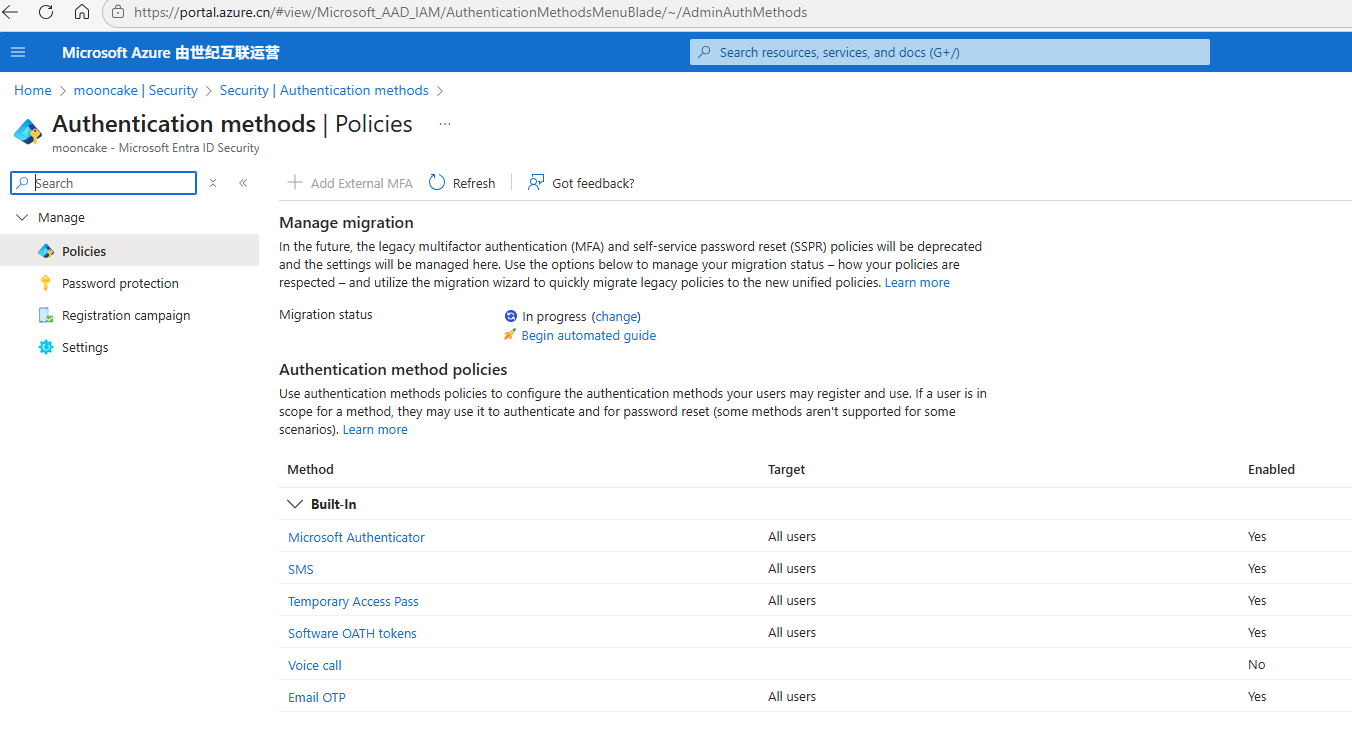Click the Add External MFA plus icon
This screenshot has width=1352, height=732.
click(295, 183)
